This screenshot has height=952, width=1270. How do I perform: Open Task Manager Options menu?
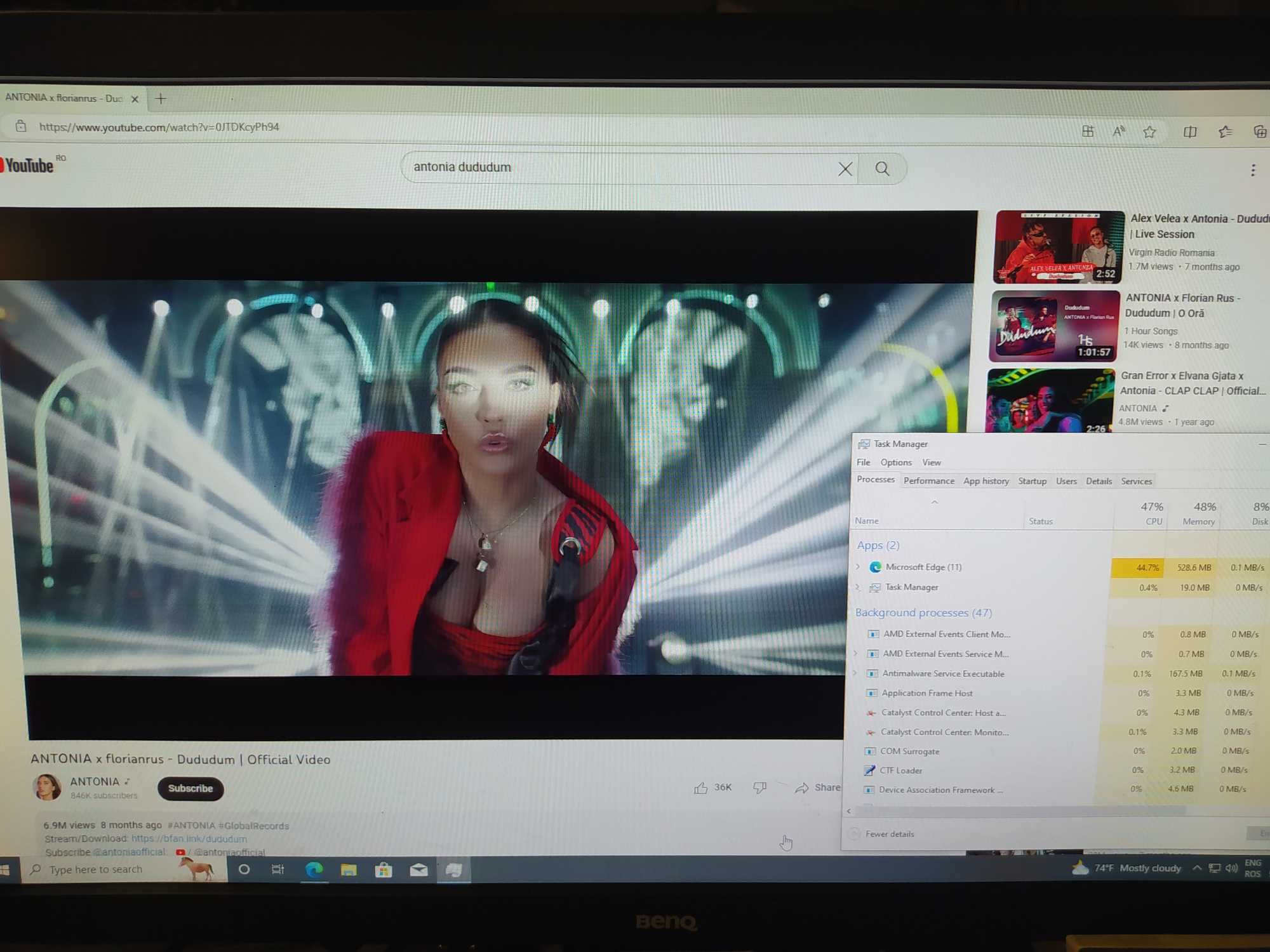tap(896, 462)
